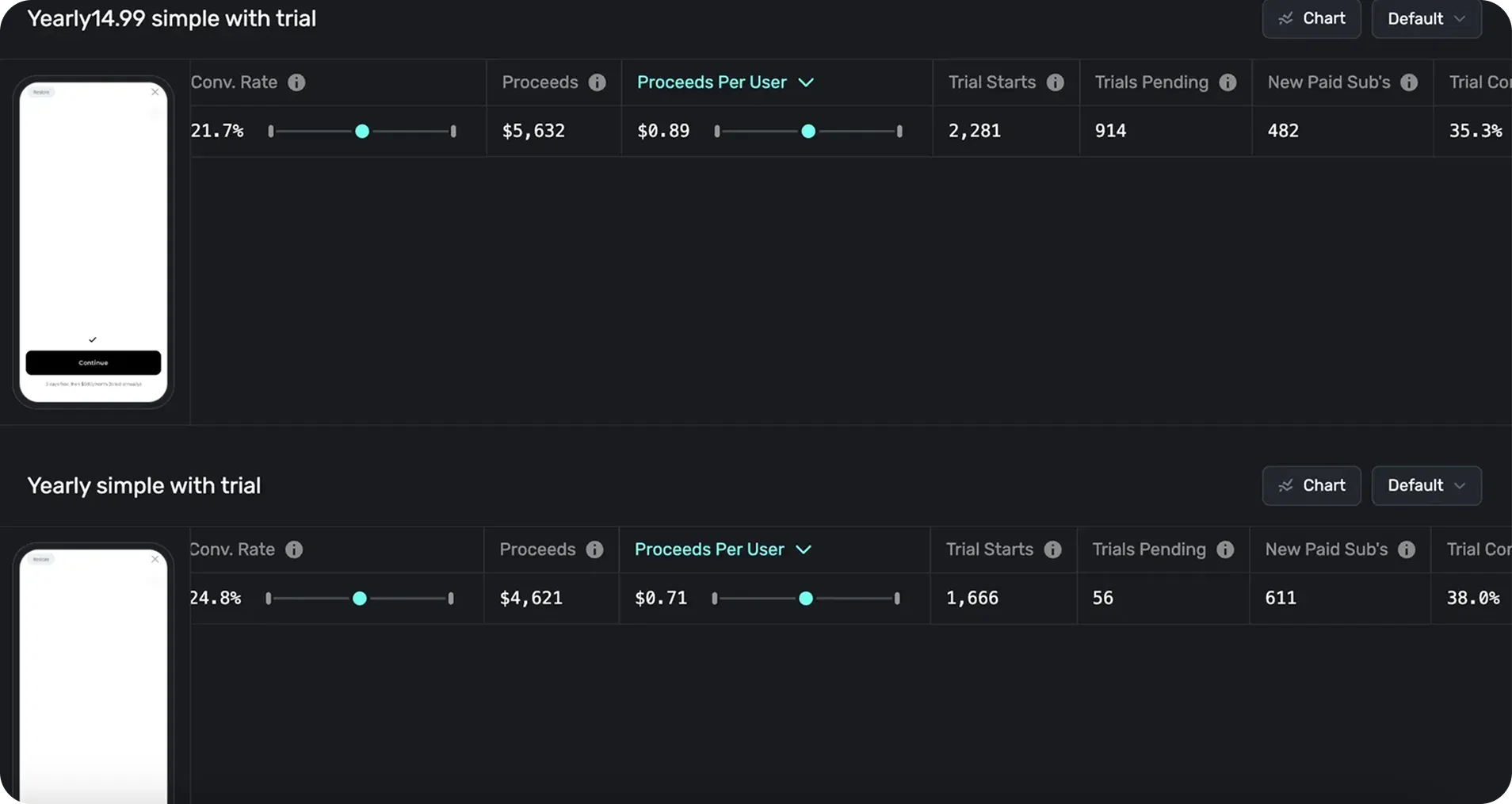Open the Chart view for Yearly simple test

tap(1311, 485)
